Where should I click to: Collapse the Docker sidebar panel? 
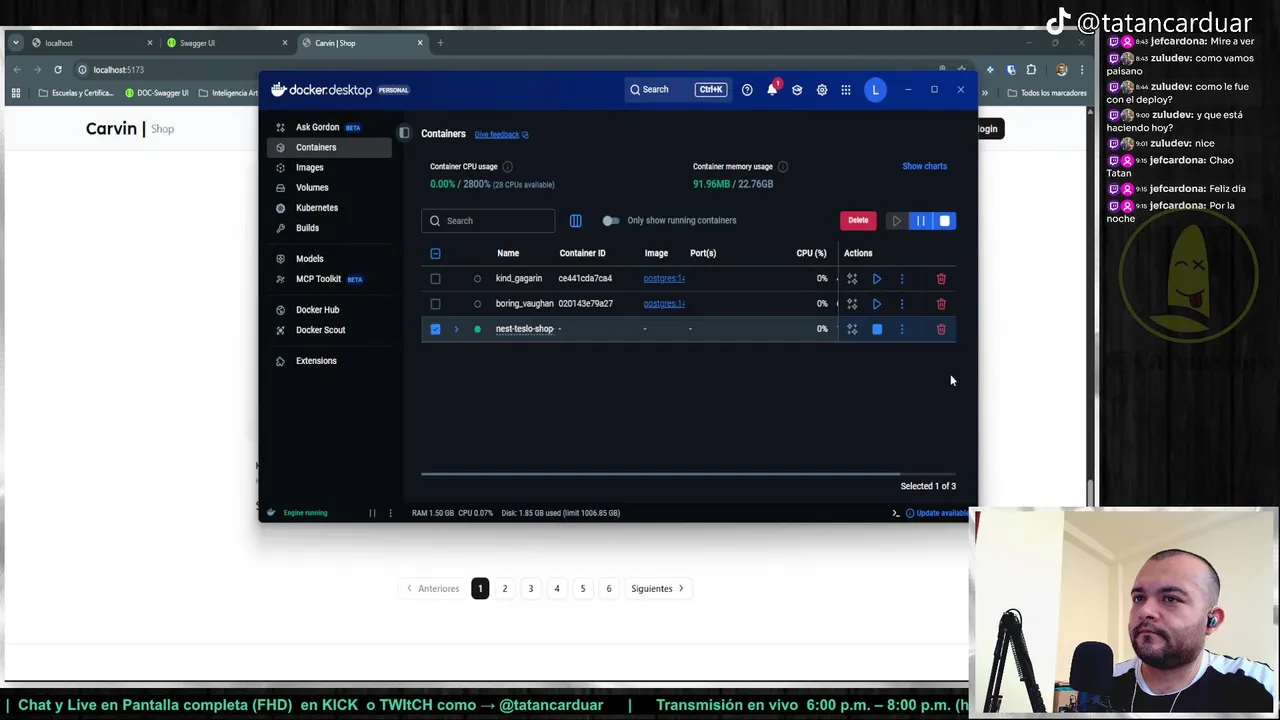pyautogui.click(x=404, y=133)
